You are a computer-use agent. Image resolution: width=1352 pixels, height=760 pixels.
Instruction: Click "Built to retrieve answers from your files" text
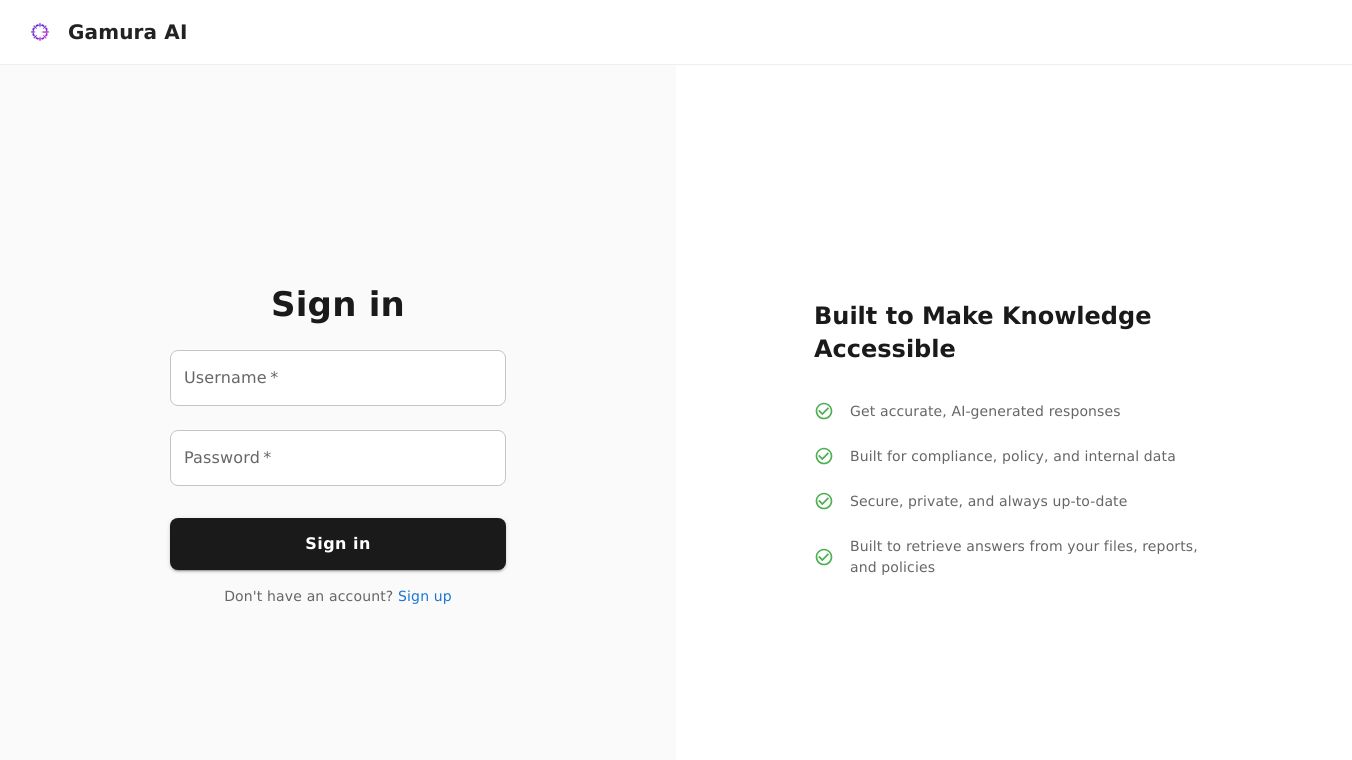pyautogui.click(x=1023, y=546)
